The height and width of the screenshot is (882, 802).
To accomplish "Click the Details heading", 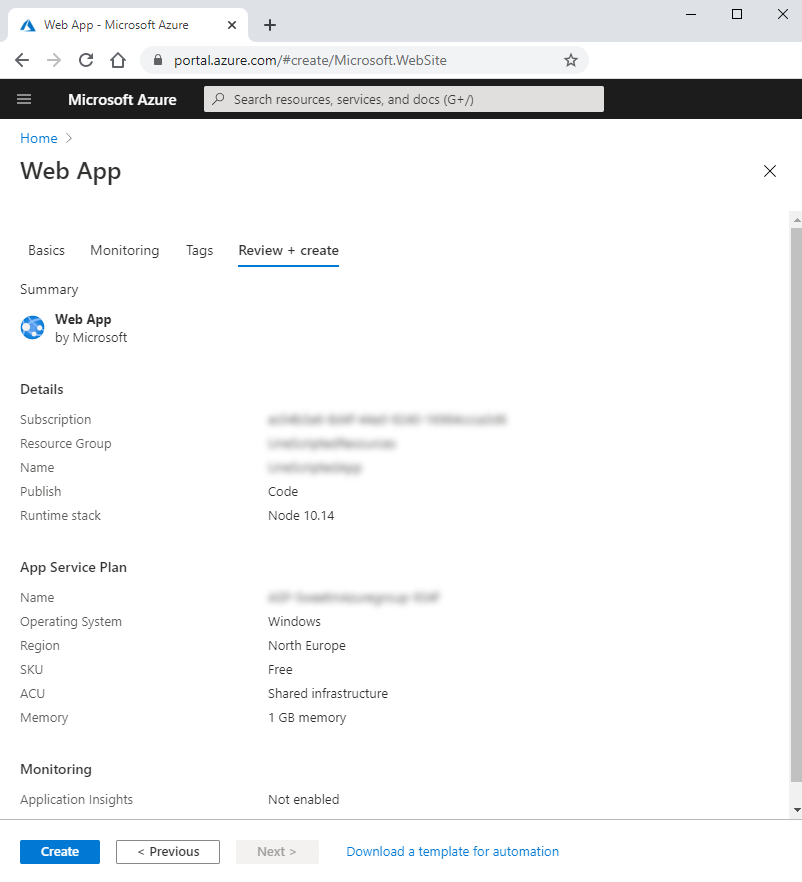I will [x=42, y=389].
